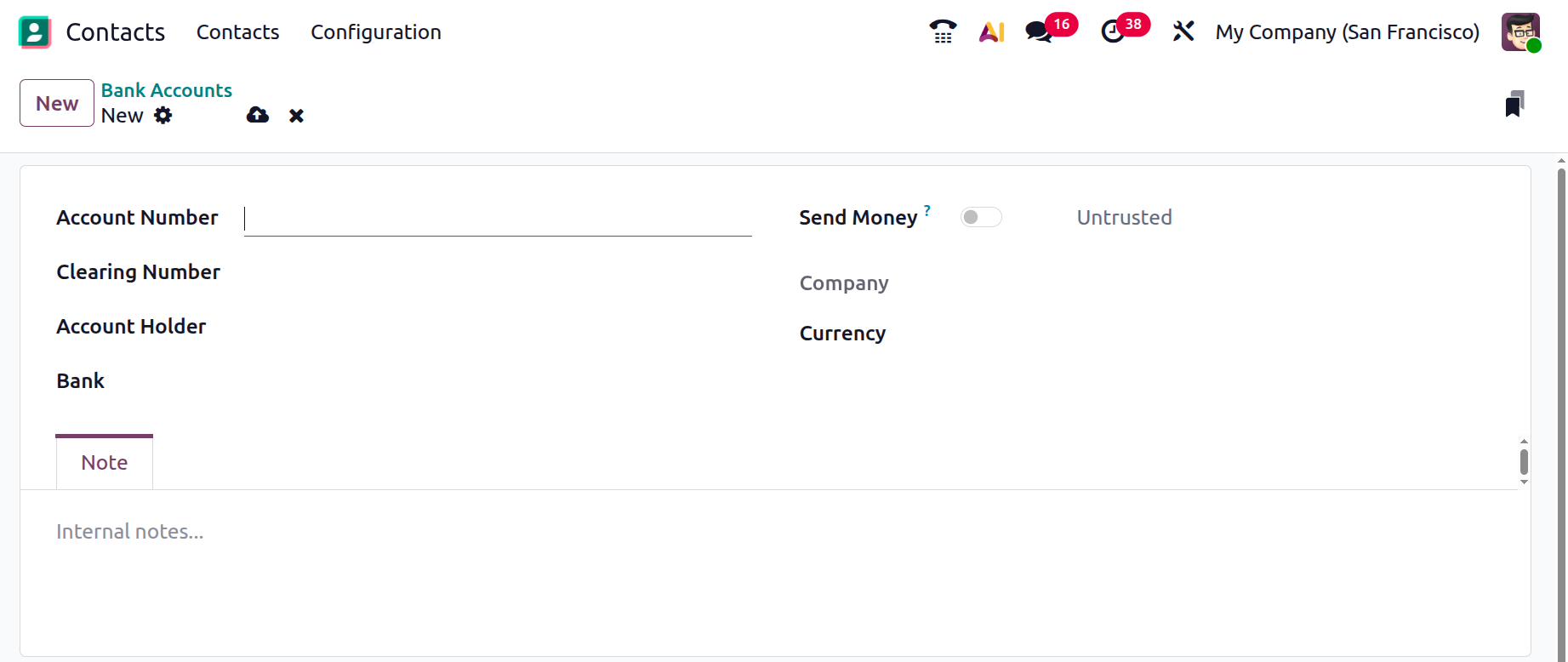The width and height of the screenshot is (1568, 662).
Task: Click the bookmark icon at top right
Action: pyautogui.click(x=1514, y=104)
